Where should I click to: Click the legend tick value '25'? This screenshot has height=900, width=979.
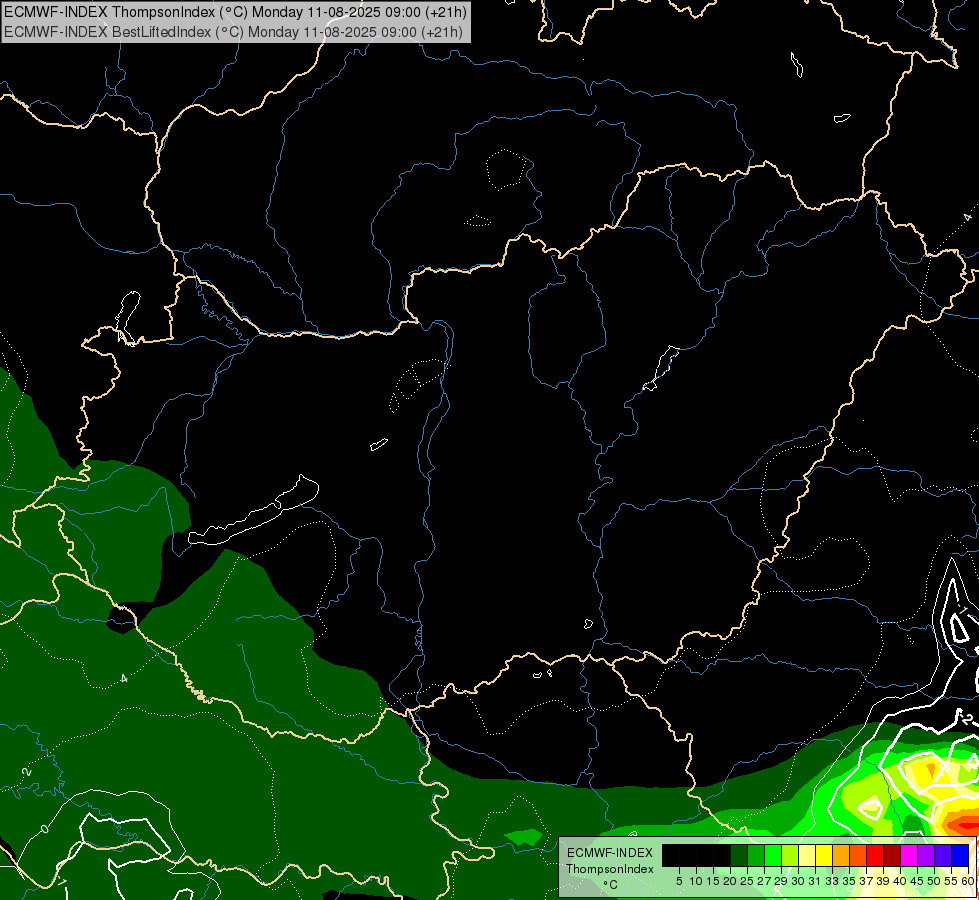pyautogui.click(x=747, y=881)
